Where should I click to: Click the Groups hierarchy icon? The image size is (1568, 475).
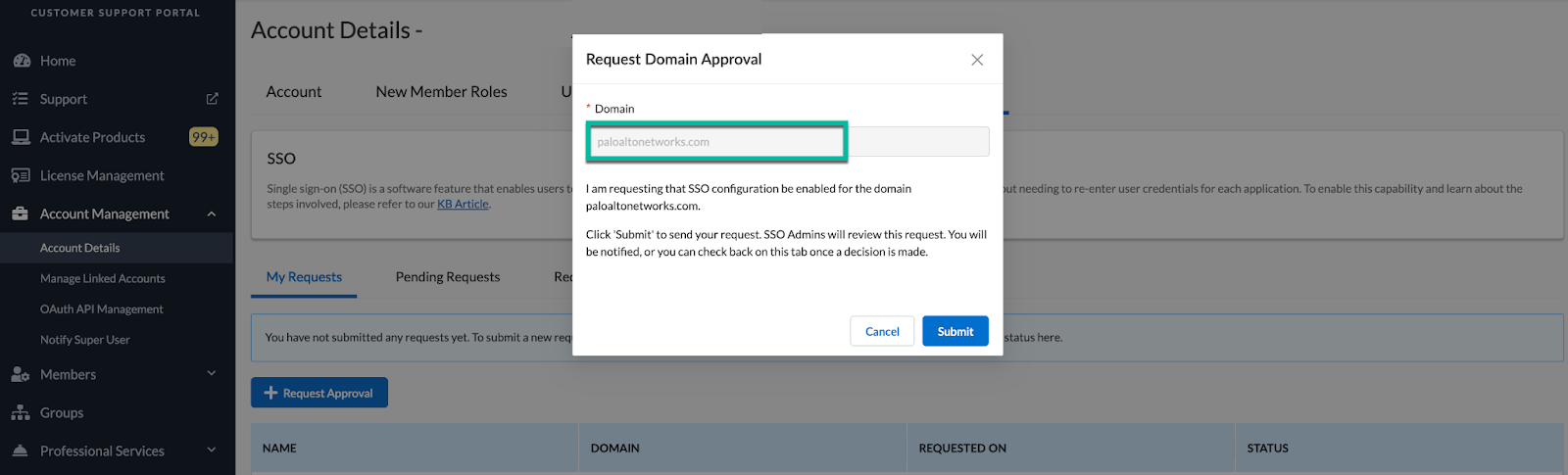point(21,412)
